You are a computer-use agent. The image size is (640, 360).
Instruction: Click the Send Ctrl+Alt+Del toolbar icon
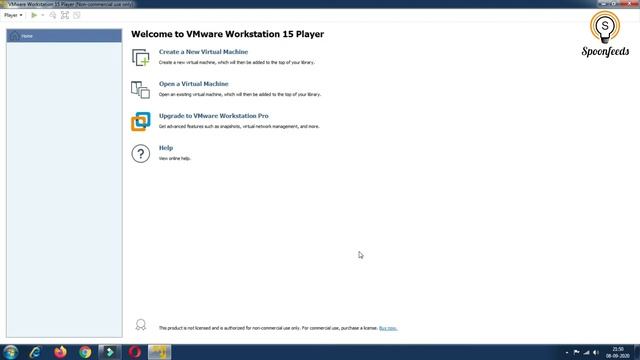pyautogui.click(x=53, y=15)
